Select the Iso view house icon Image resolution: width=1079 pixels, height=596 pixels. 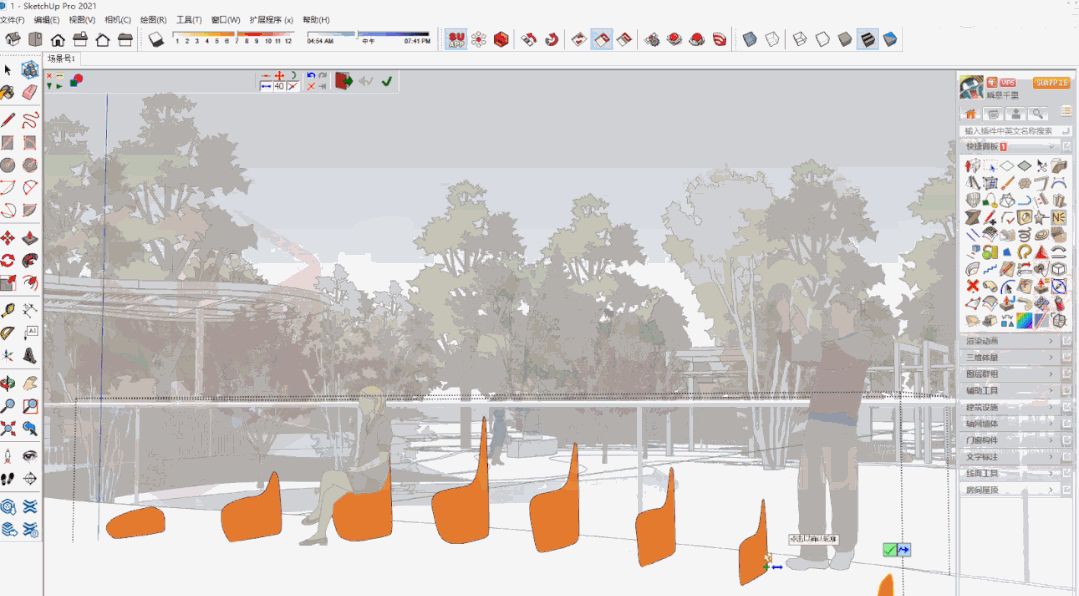pos(13,39)
